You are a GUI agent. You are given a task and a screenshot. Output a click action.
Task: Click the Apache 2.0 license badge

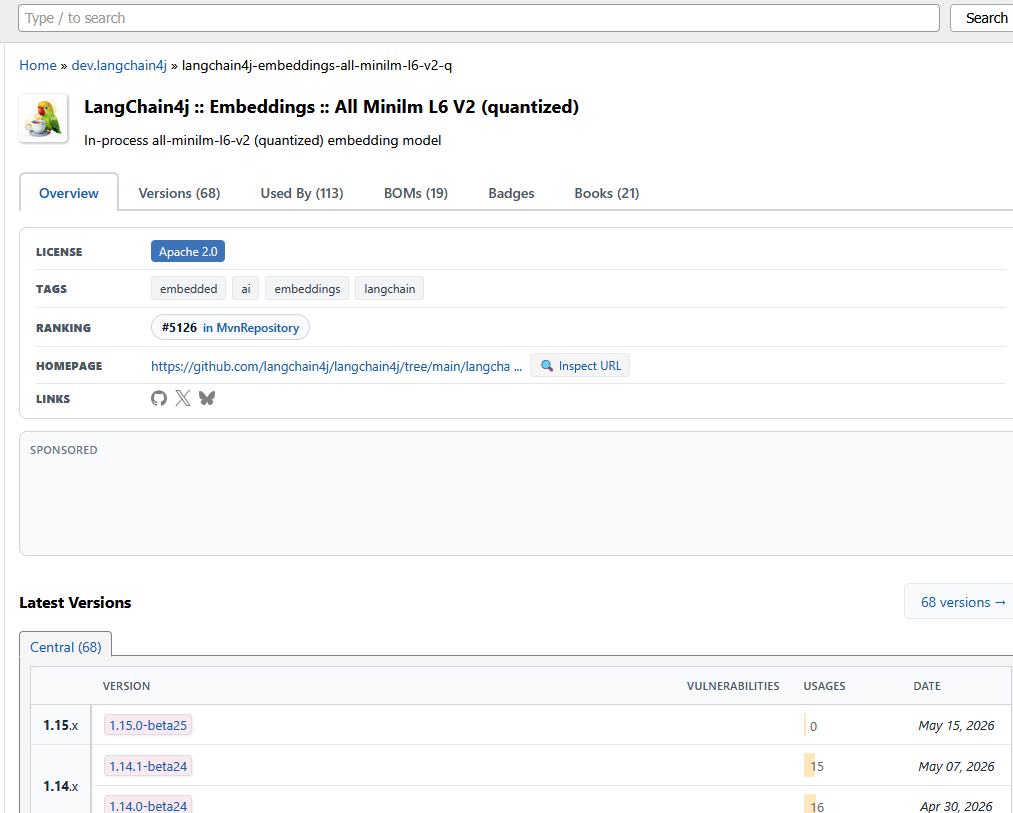coord(188,251)
